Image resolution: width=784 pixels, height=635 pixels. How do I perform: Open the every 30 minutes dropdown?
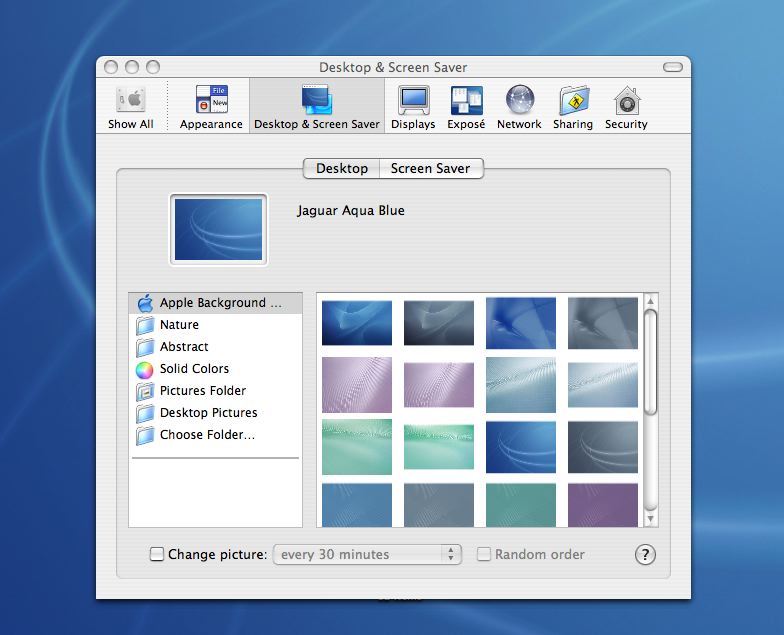(x=367, y=554)
